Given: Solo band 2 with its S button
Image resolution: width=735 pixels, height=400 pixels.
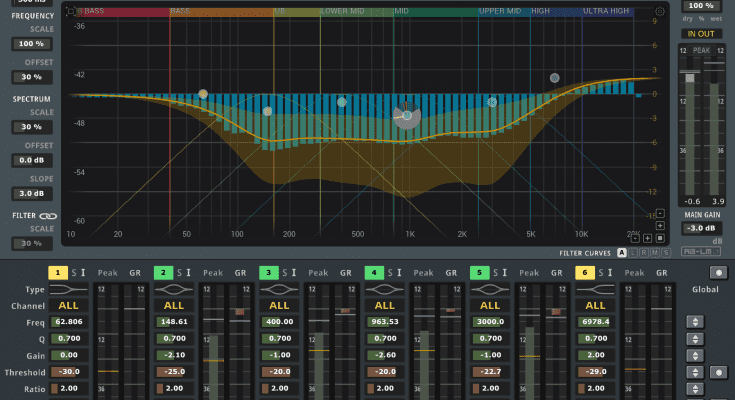Looking at the screenshot, I should (x=180, y=272).
